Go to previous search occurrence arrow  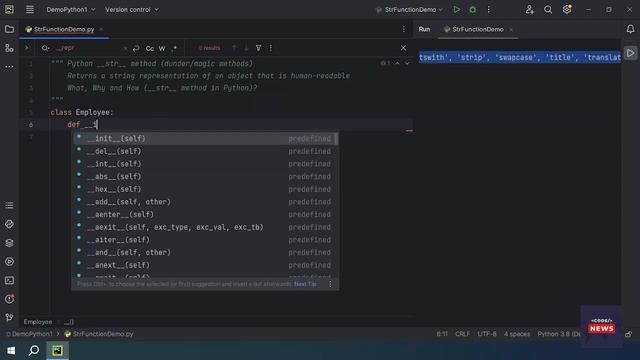tap(234, 48)
